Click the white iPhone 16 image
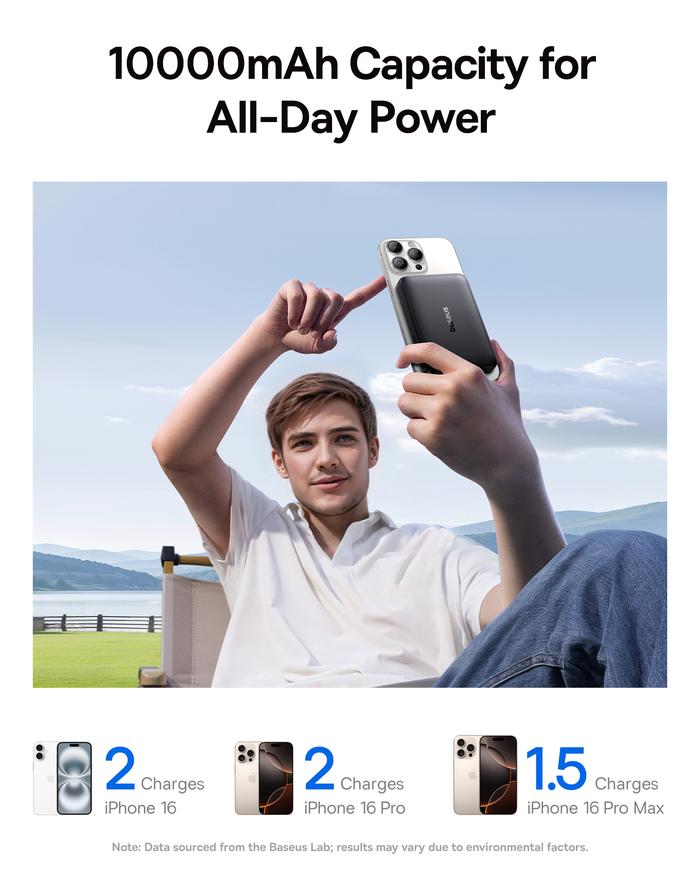This screenshot has height=875, width=700. (x=63, y=778)
